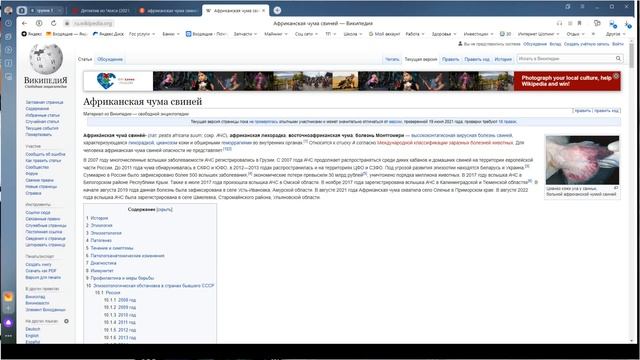This screenshot has width=640, height=360.
Task: Click the three-dots icon at side panel bottom
Action: [x=8, y=336]
